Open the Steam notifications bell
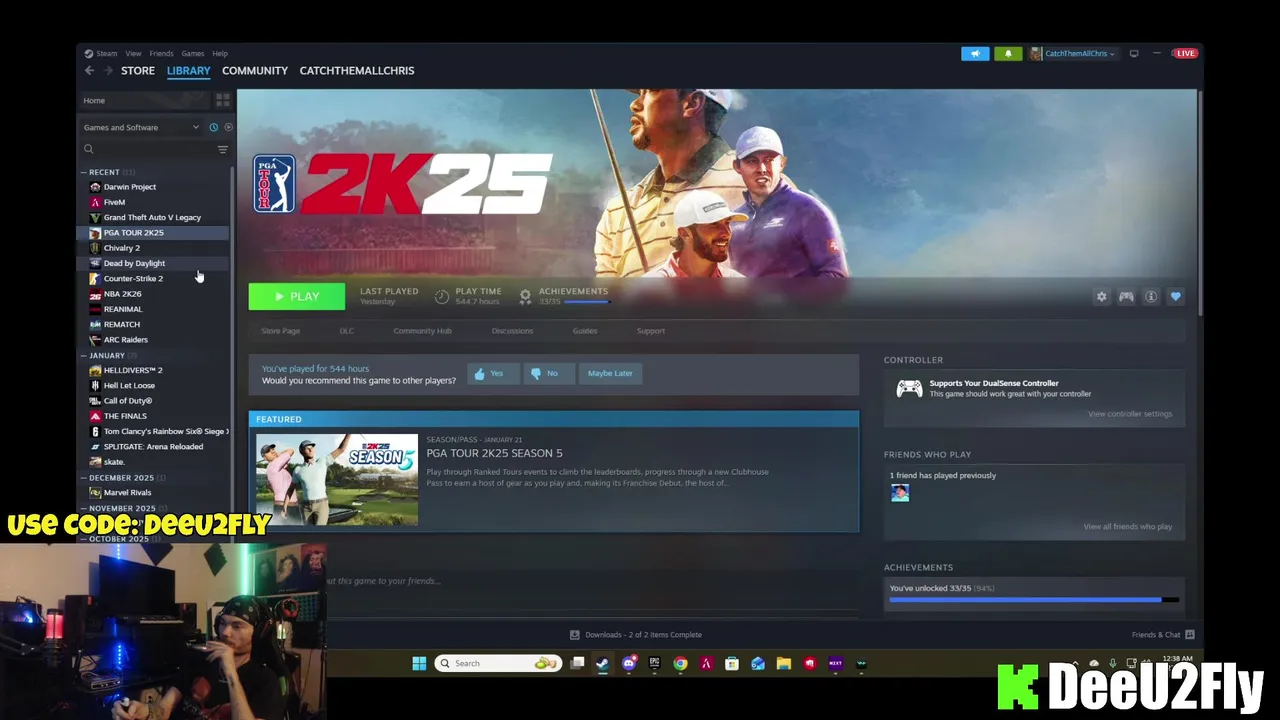The width and height of the screenshot is (1280, 720). 1008,53
